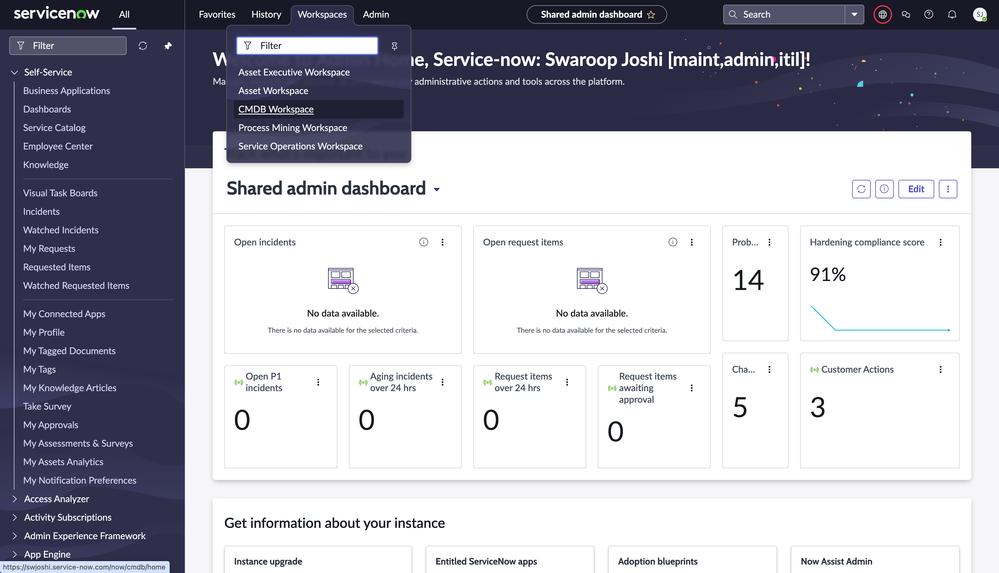
Task: Expand Admin Experience Framework section
Action: point(14,536)
